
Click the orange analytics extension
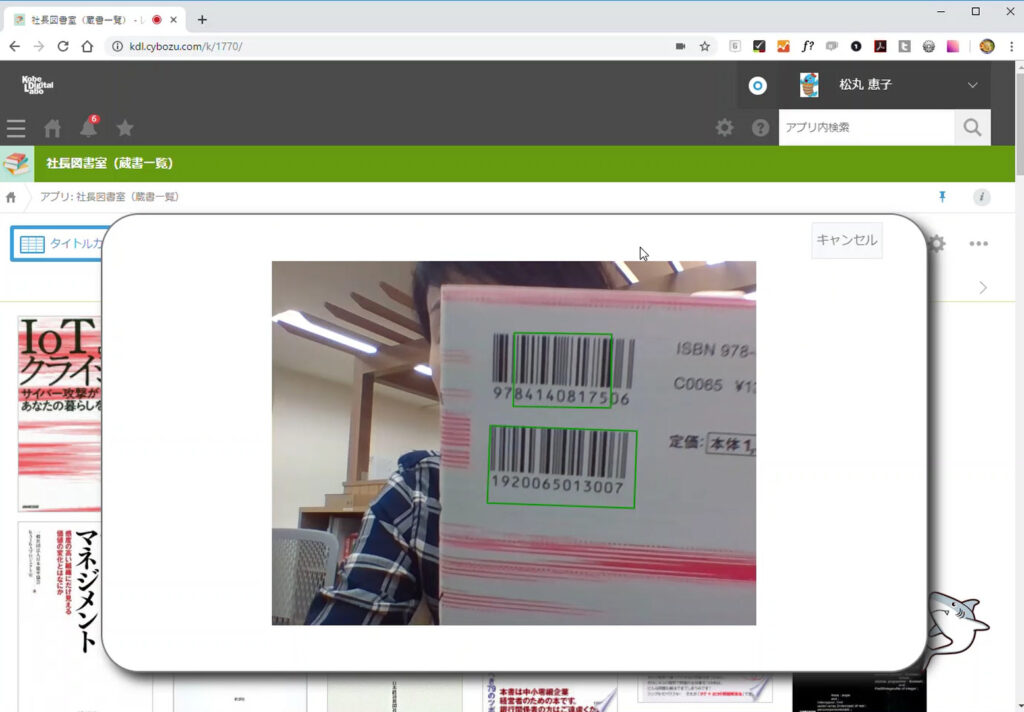pyautogui.click(x=783, y=46)
